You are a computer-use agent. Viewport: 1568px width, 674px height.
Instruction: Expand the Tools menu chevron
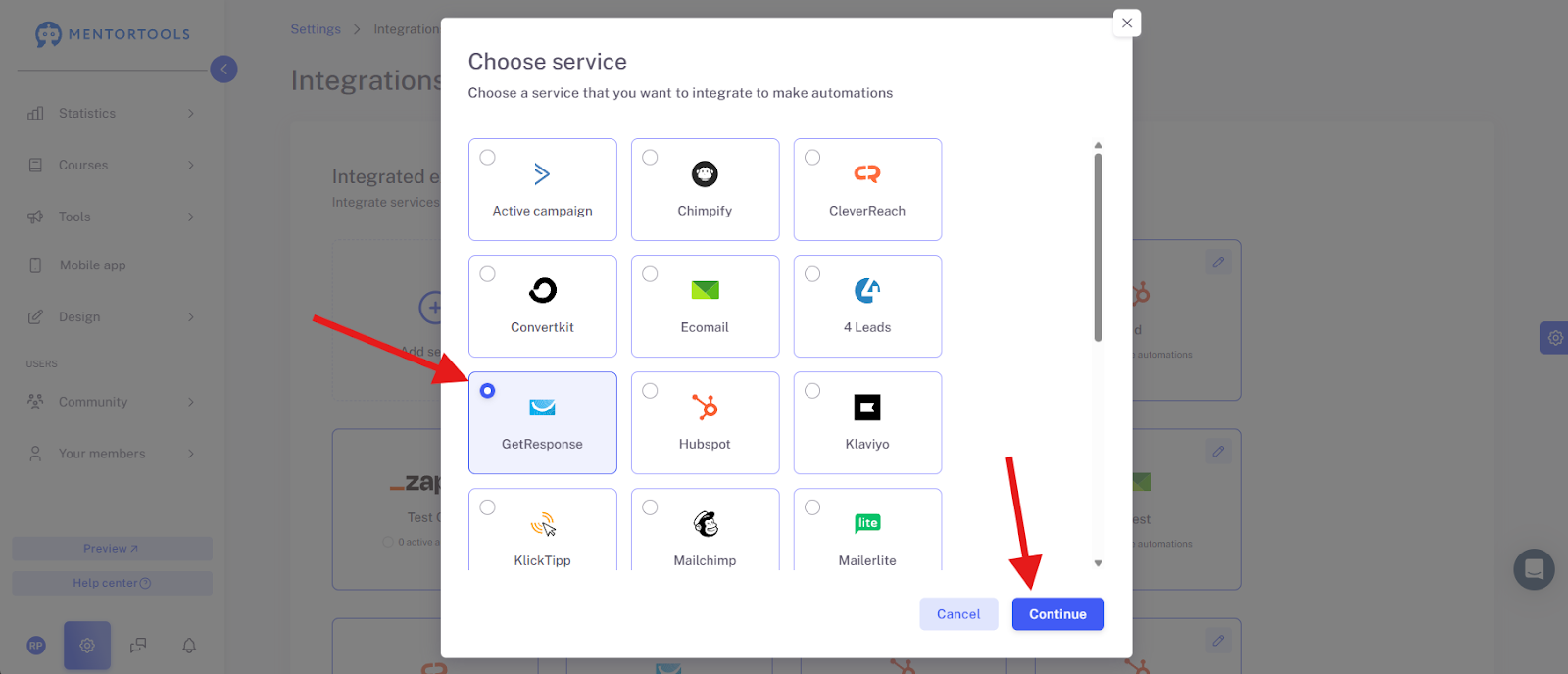point(191,217)
